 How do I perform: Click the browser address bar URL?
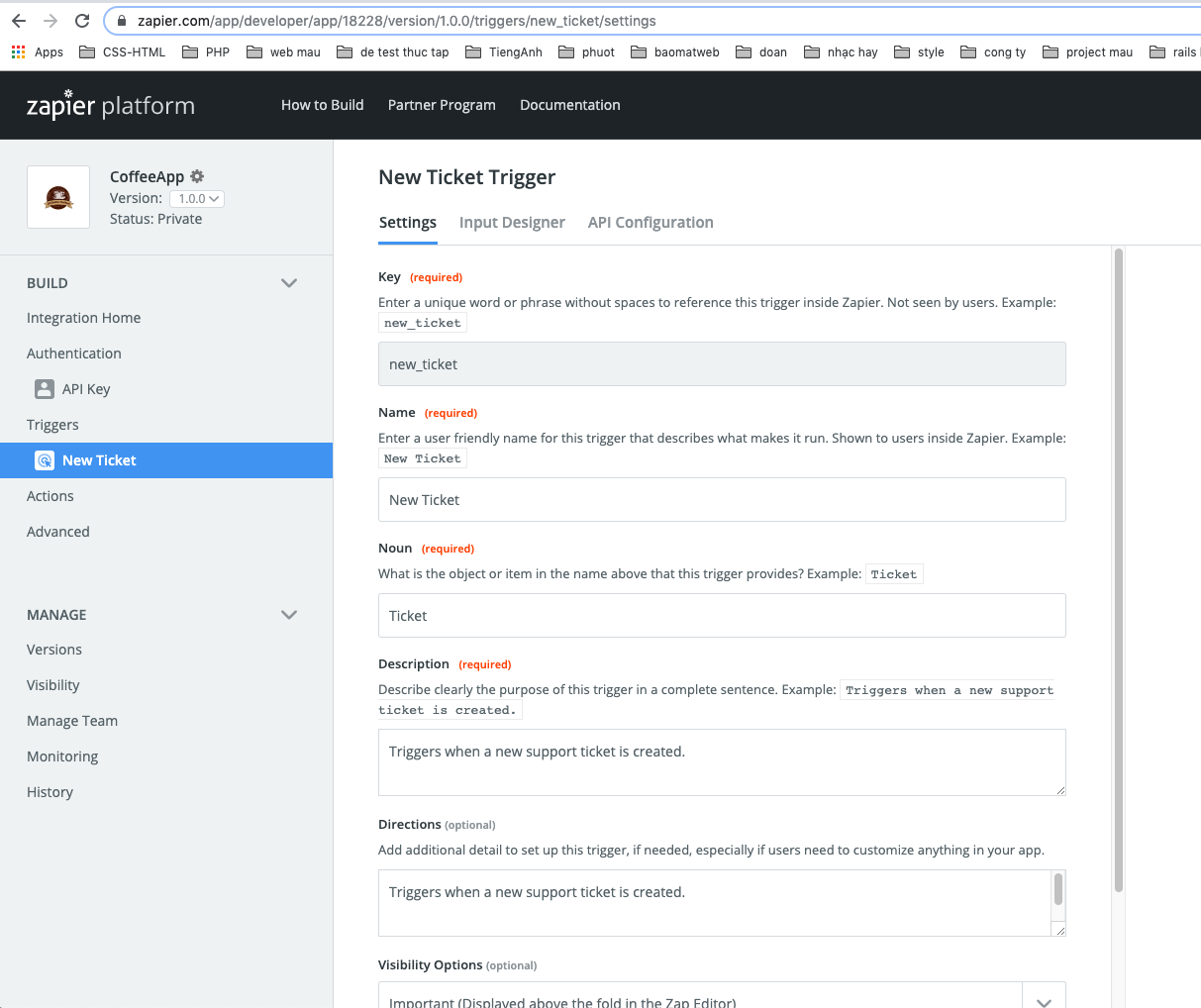pos(397,21)
